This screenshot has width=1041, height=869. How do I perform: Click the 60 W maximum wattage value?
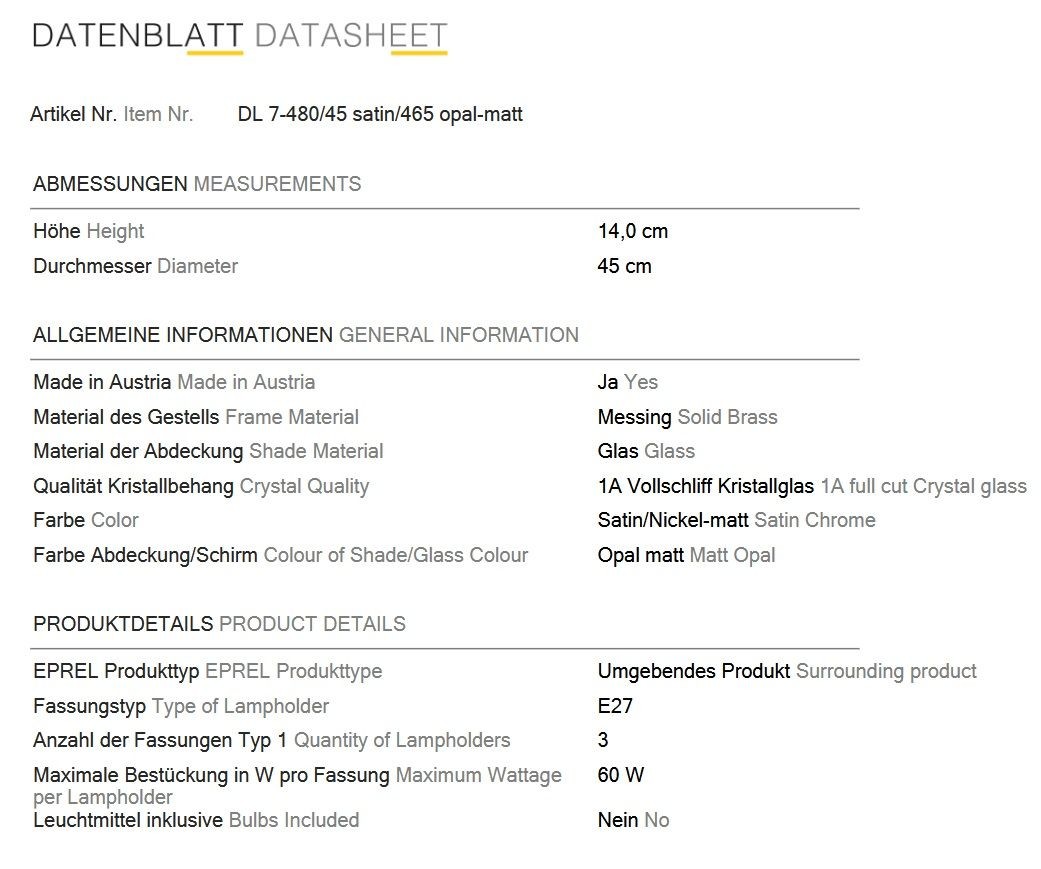coord(621,775)
